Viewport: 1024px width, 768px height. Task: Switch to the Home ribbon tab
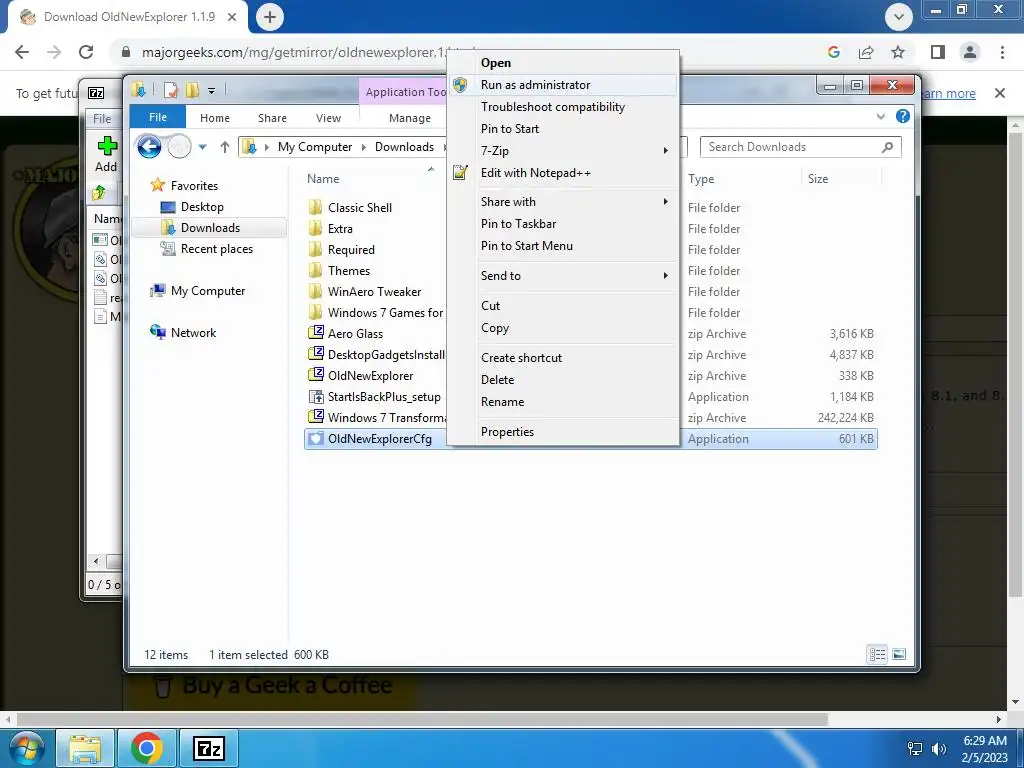(x=215, y=118)
